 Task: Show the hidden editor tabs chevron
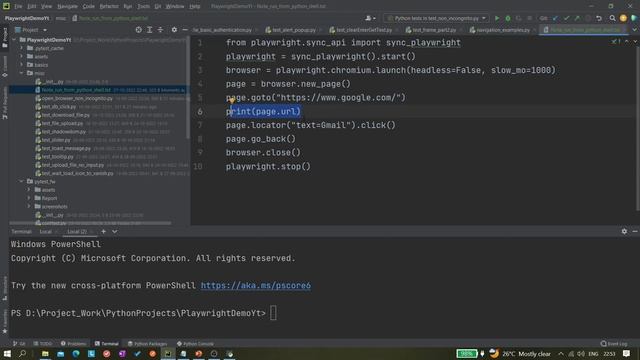(635, 30)
